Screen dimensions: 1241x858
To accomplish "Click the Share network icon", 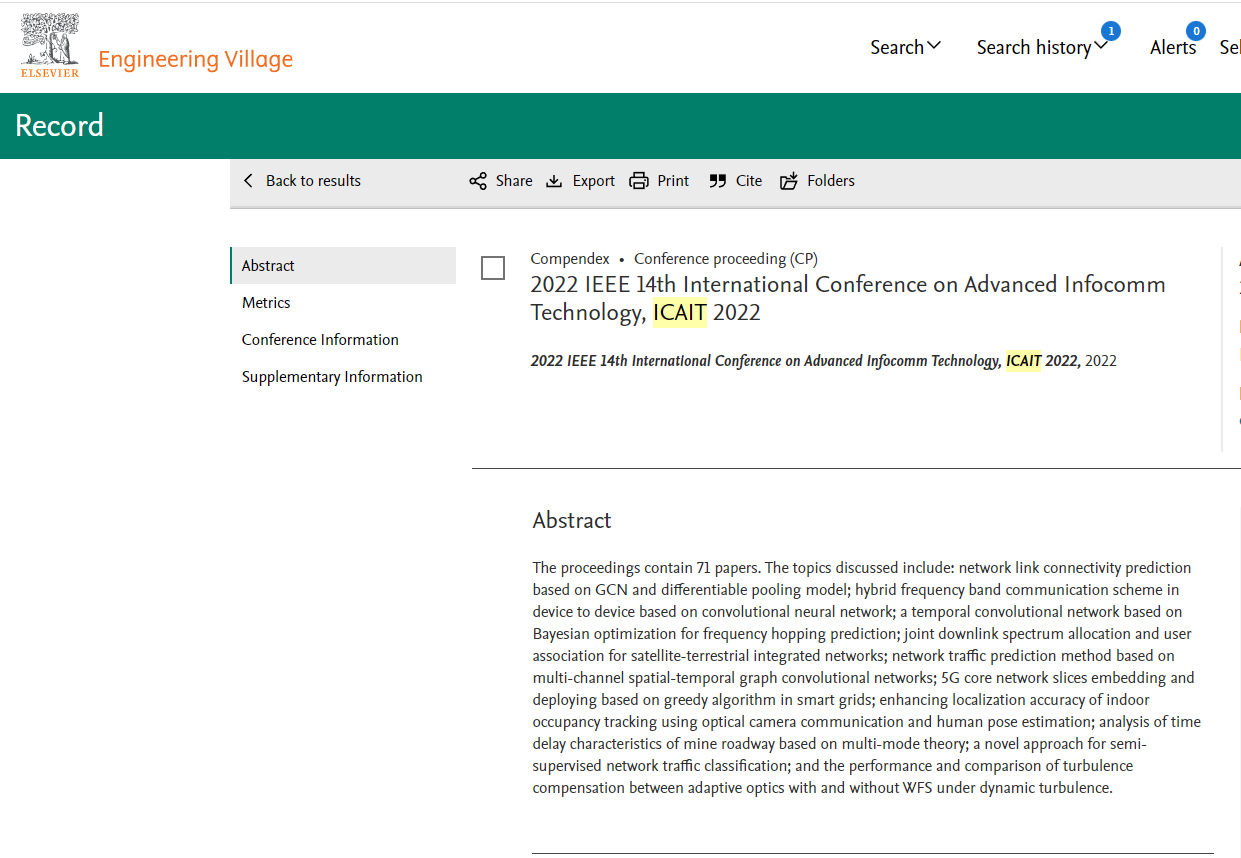I will click(x=478, y=181).
